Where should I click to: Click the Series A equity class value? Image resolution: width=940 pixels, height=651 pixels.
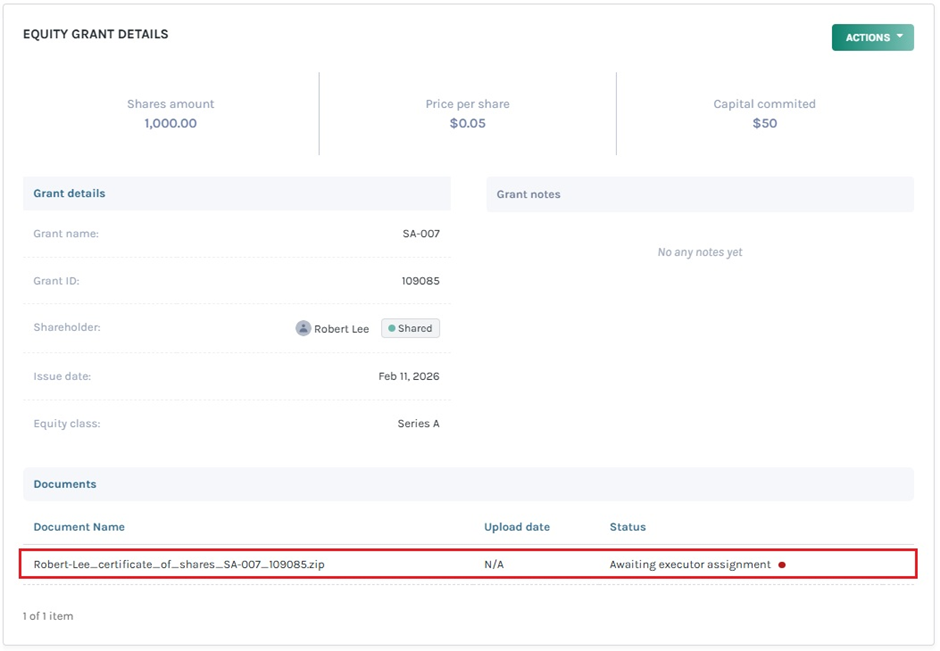[x=418, y=423]
